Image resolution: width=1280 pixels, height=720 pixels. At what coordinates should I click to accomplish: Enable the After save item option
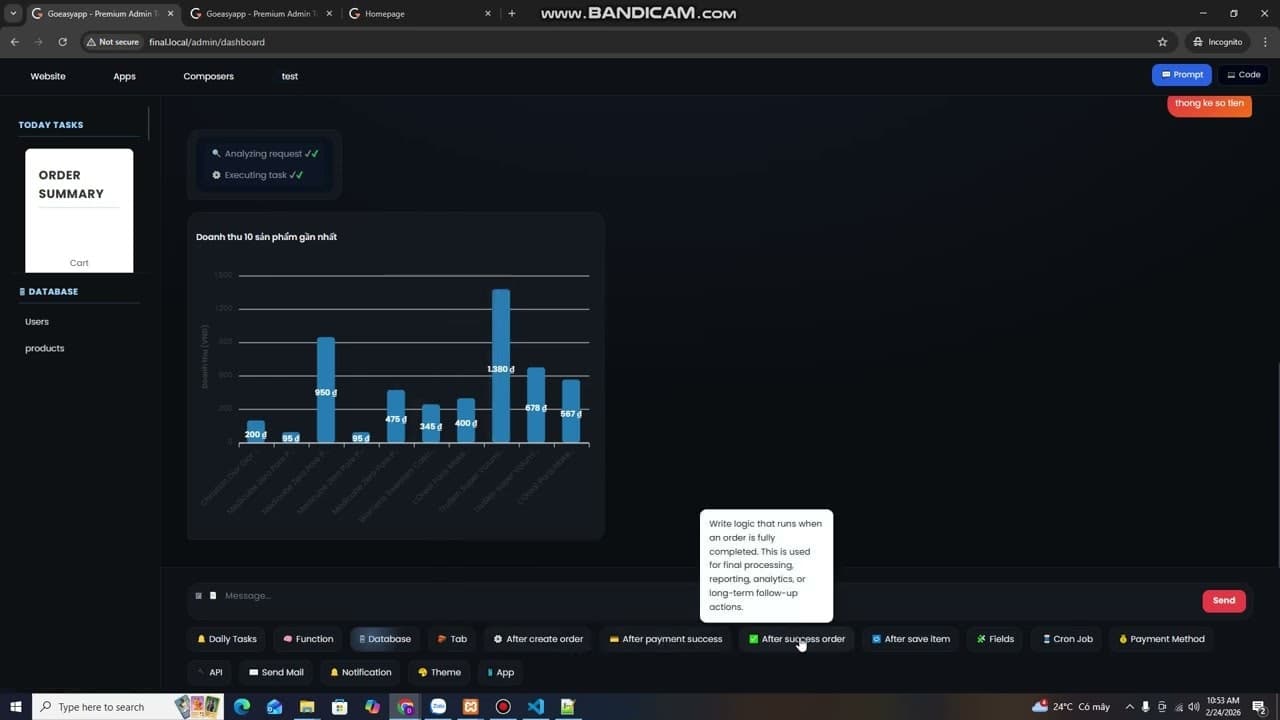pyautogui.click(x=910, y=639)
